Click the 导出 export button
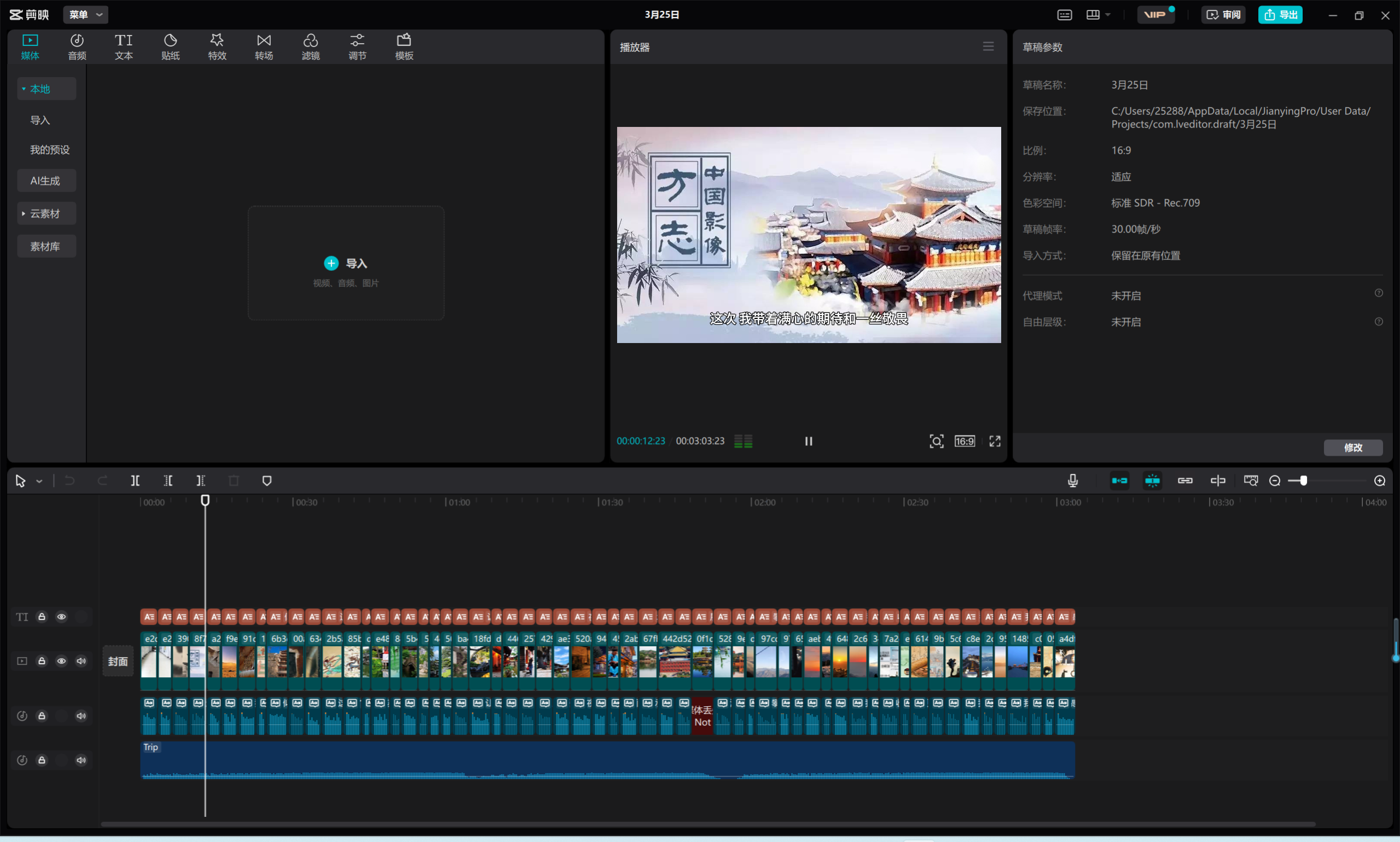 coord(1280,15)
